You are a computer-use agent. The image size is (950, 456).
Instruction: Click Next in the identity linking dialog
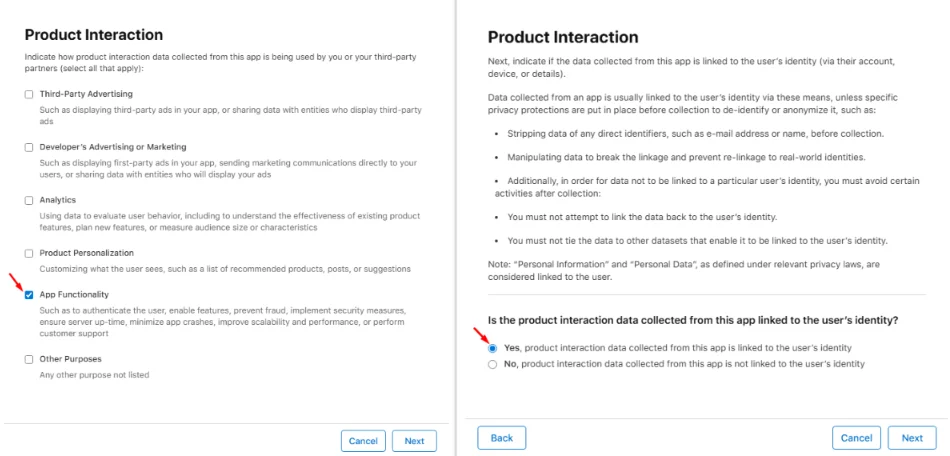click(912, 438)
